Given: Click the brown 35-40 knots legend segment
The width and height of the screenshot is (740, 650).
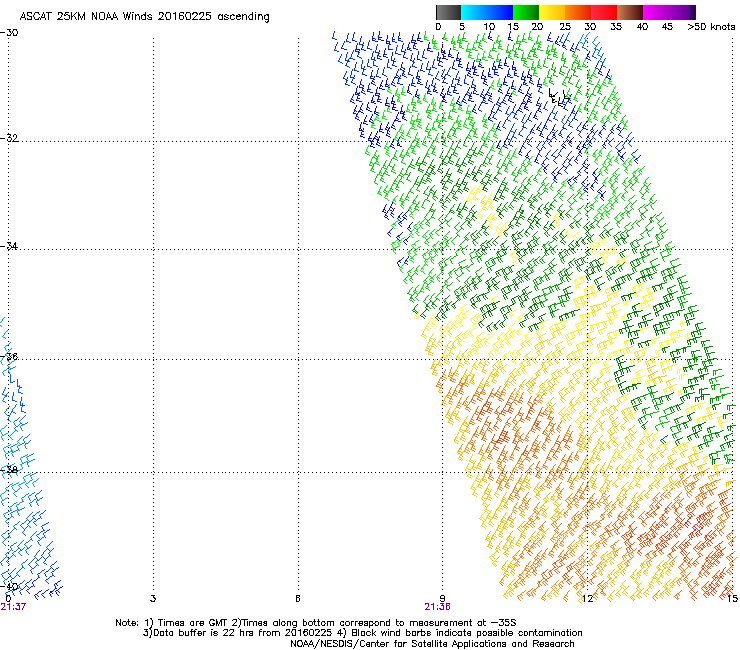Looking at the screenshot, I should pos(630,12).
